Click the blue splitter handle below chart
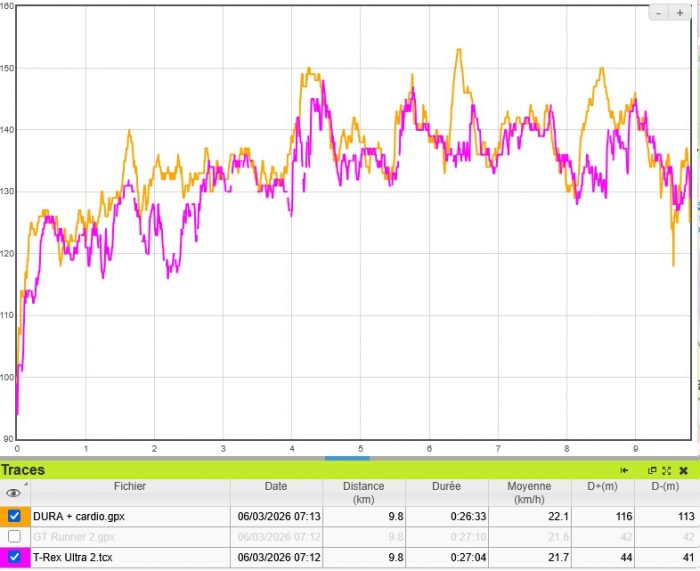700x571 pixels. click(347, 458)
